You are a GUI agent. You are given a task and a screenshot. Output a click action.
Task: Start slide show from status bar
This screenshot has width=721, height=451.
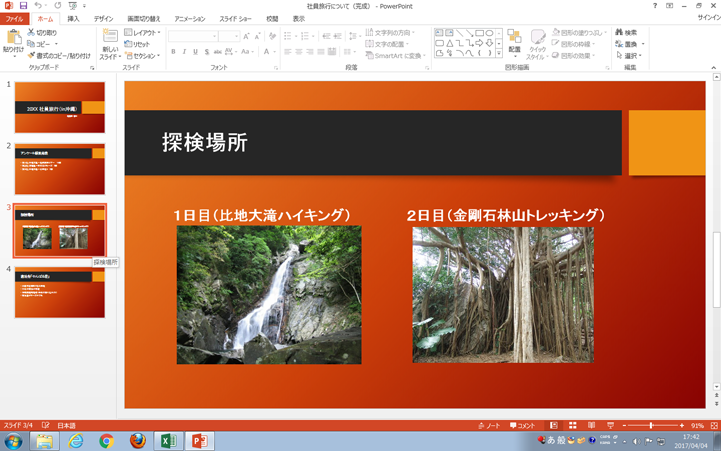(610, 425)
